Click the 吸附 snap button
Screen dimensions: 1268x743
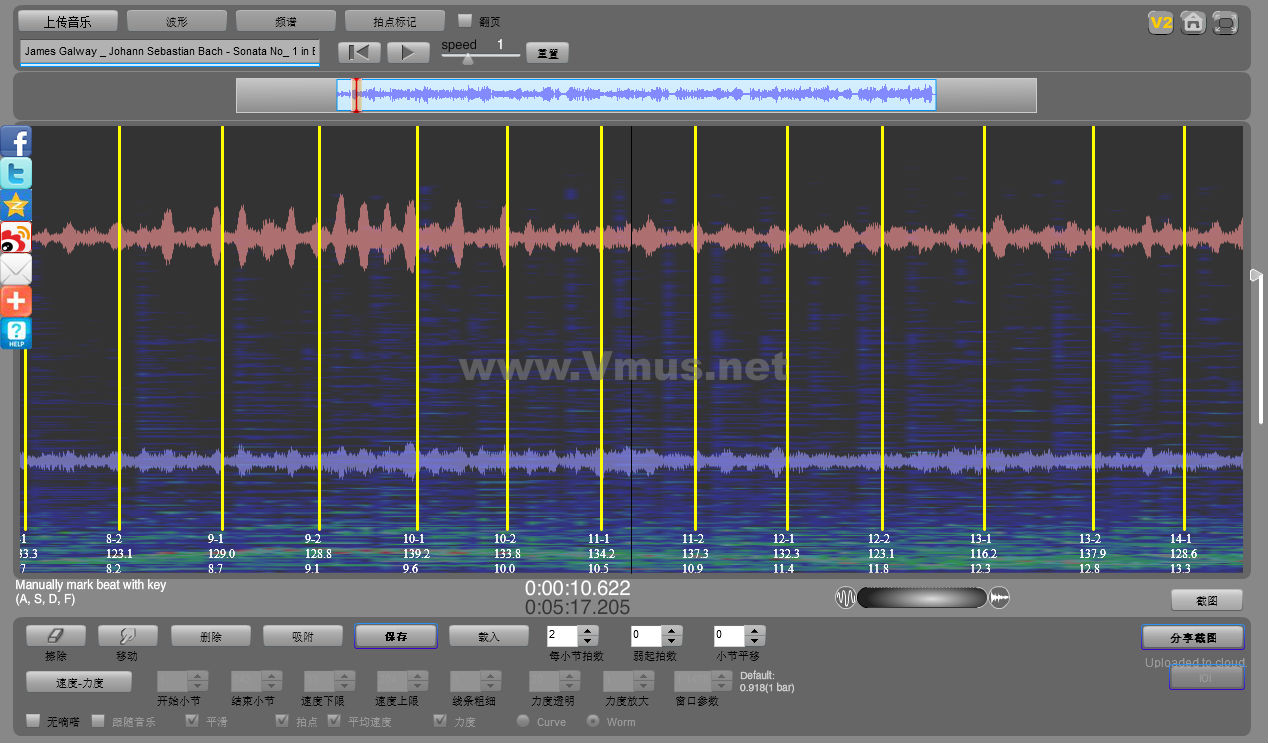pos(302,636)
